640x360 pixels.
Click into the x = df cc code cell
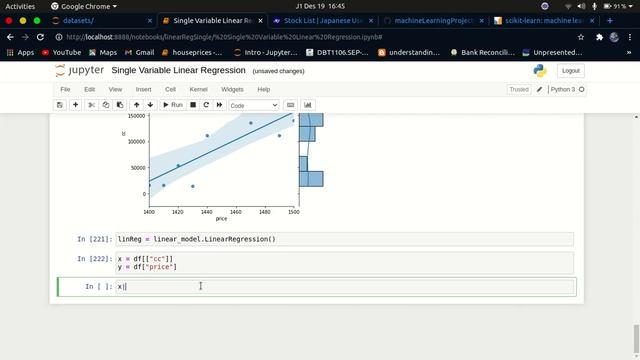pos(344,263)
